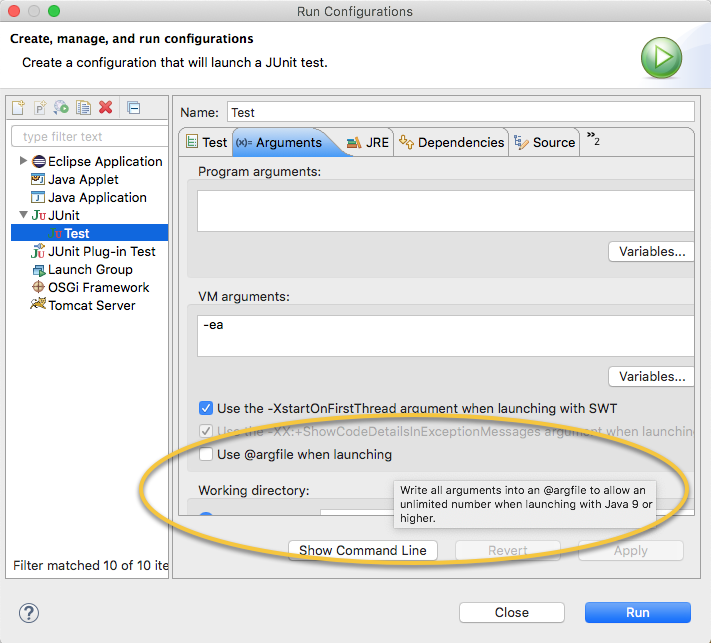Click into the Program arguments text area
This screenshot has width=711, height=643.
(445, 211)
